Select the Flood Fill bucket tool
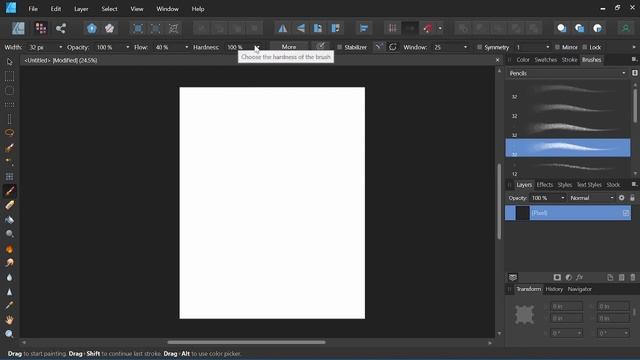 pos(9,220)
